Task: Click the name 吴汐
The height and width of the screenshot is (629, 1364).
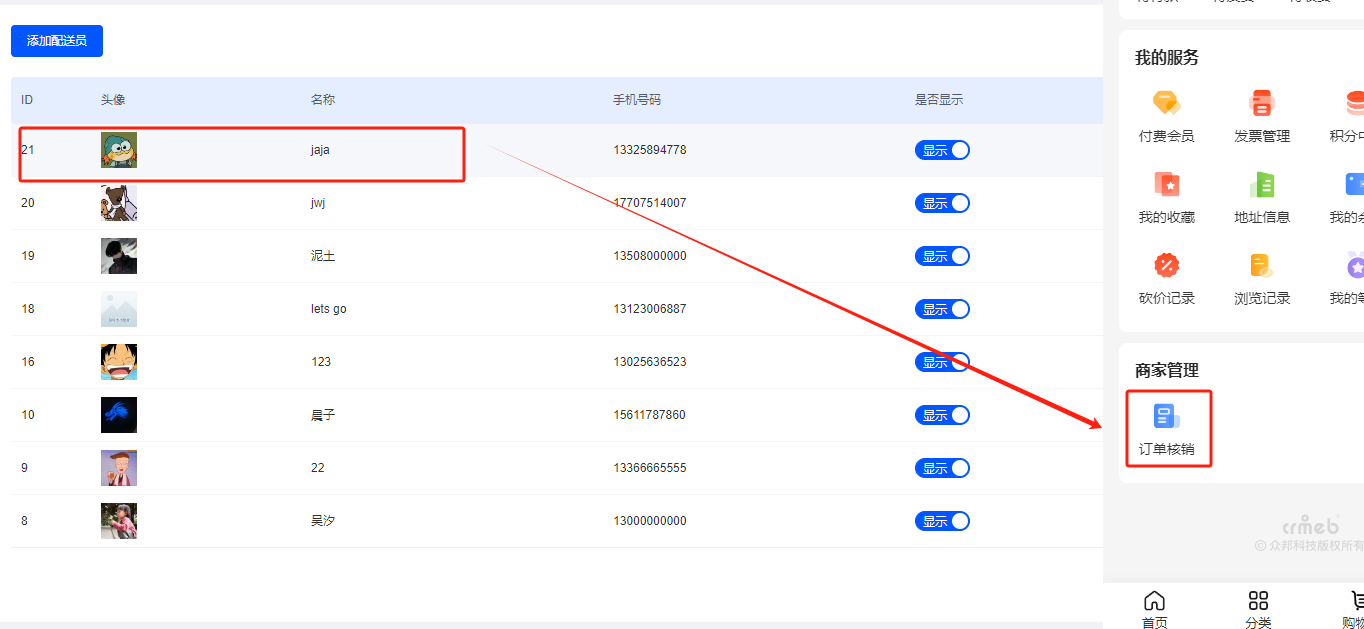Action: click(x=323, y=521)
